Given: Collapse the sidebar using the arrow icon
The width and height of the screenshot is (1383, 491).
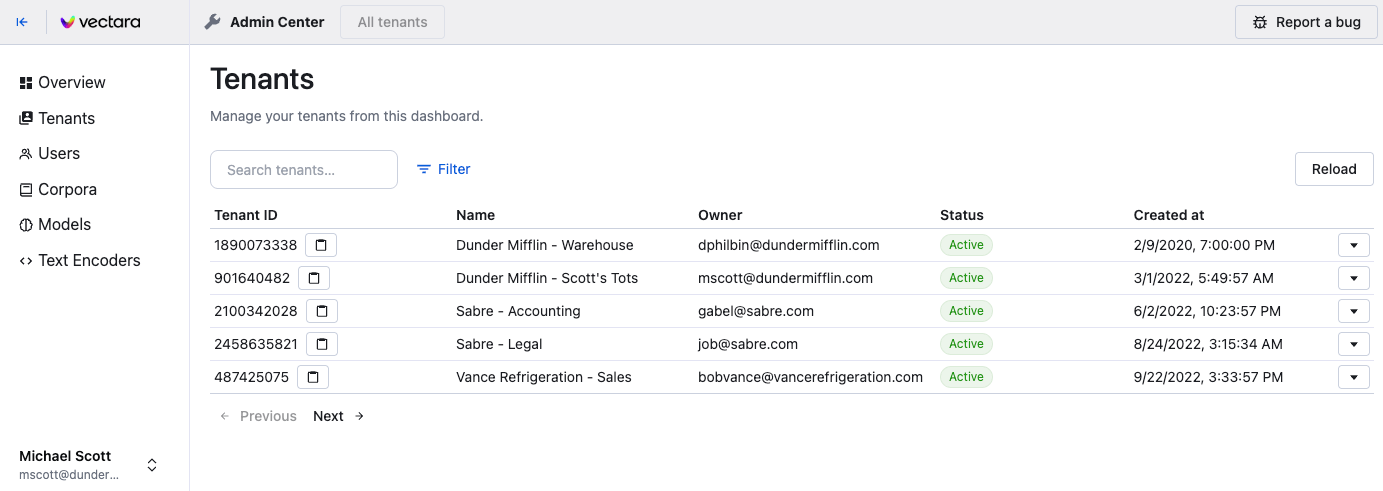Looking at the screenshot, I should pos(22,22).
